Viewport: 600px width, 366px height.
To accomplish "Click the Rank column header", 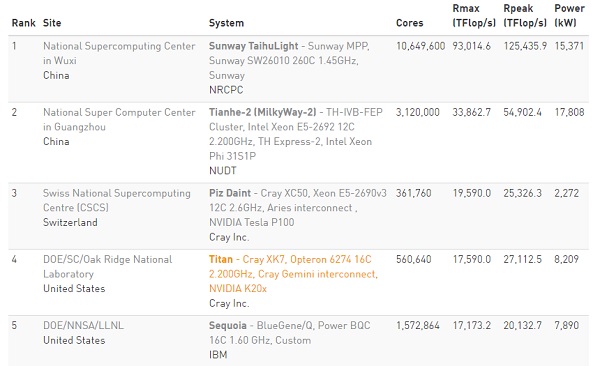I will 23,23.
